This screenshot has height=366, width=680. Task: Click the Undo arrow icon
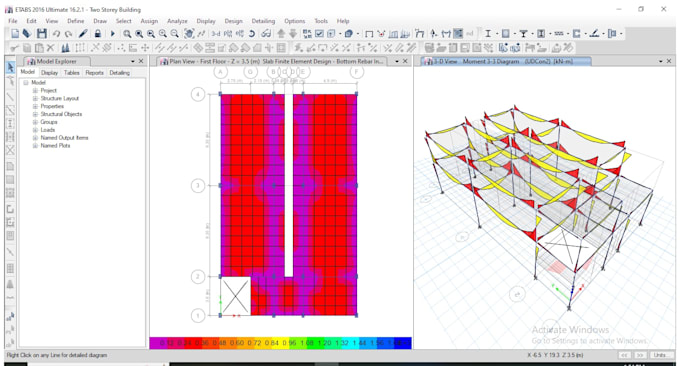tap(56, 34)
